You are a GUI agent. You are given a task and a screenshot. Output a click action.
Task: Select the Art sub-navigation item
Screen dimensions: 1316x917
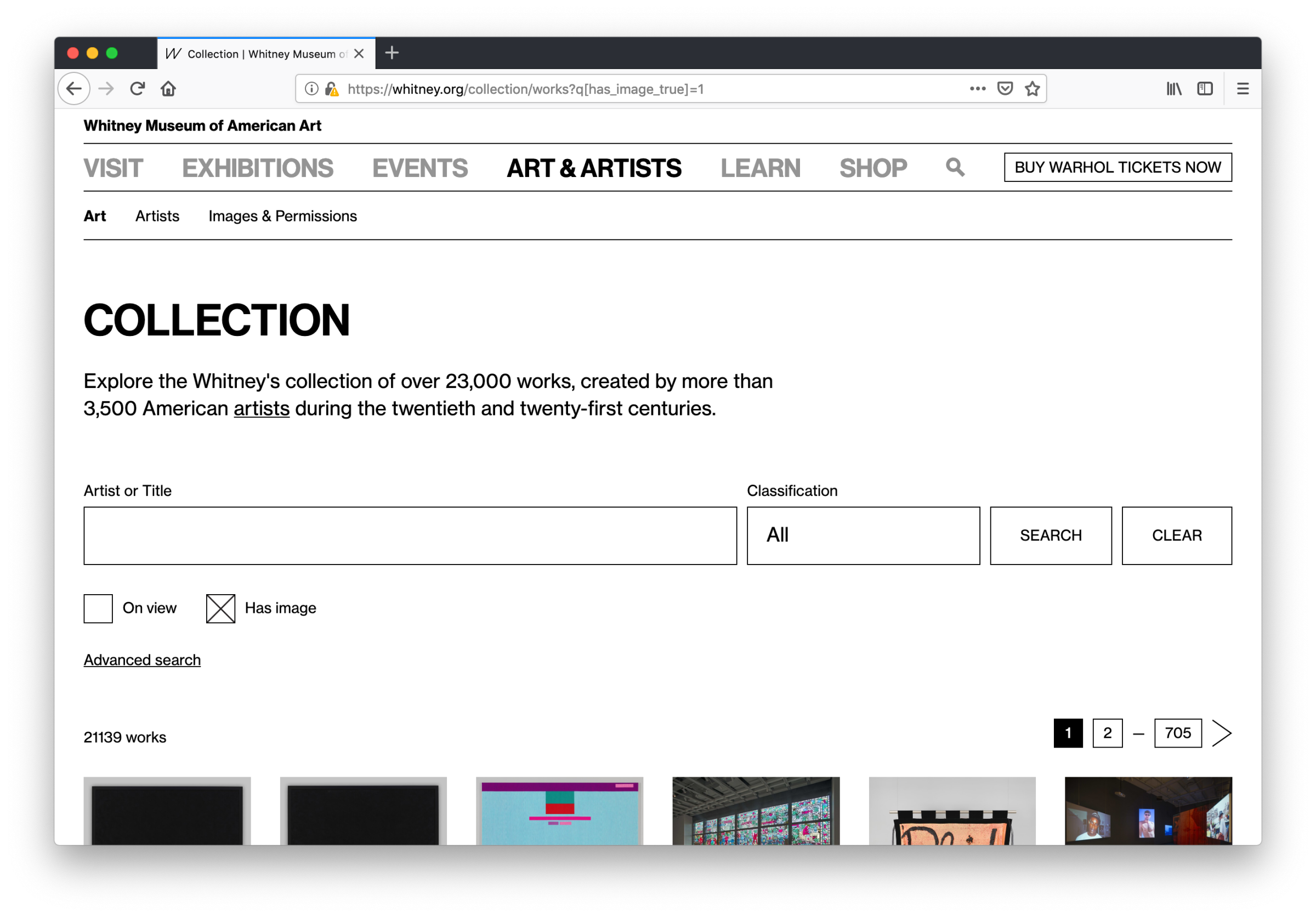click(94, 216)
